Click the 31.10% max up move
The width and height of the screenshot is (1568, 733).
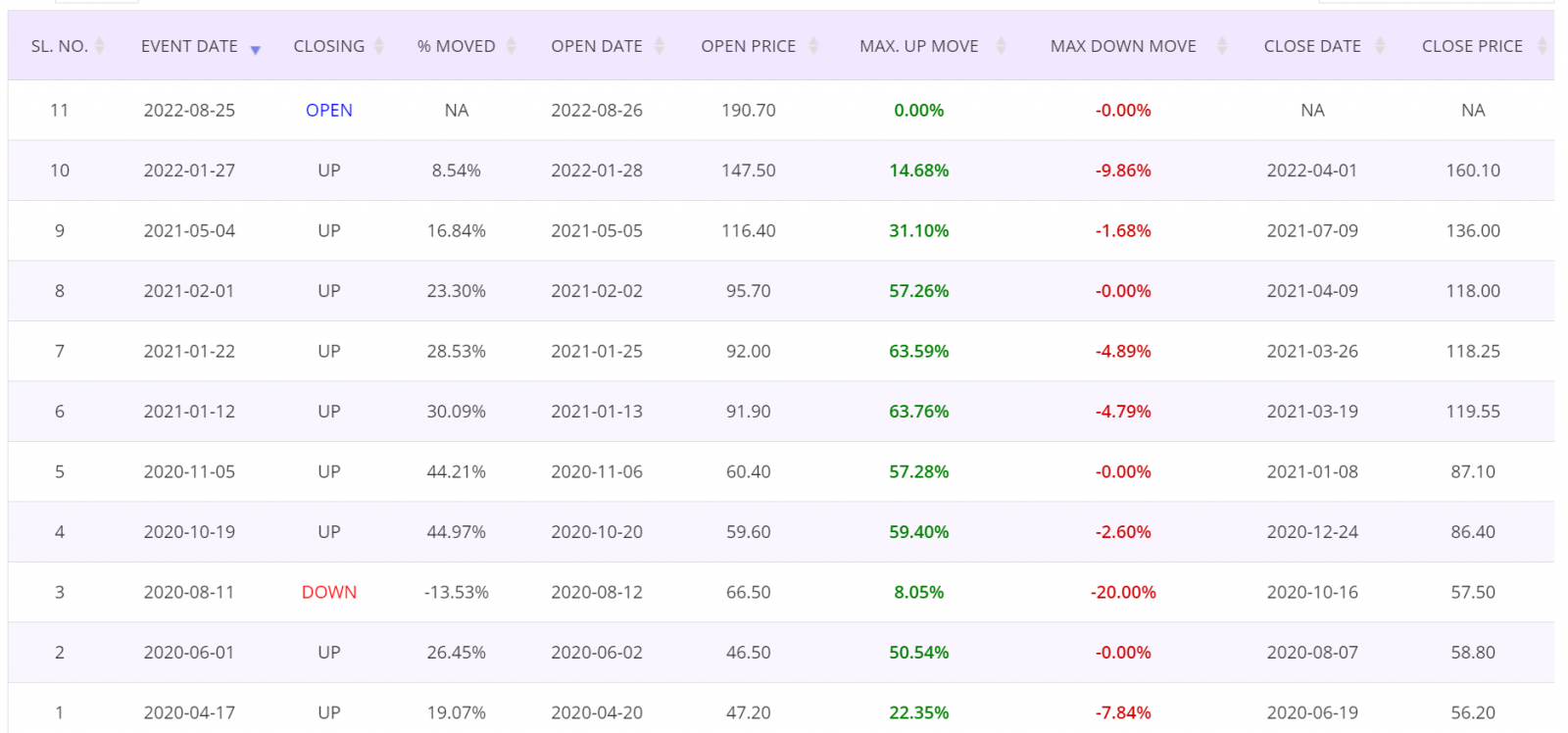pos(919,231)
